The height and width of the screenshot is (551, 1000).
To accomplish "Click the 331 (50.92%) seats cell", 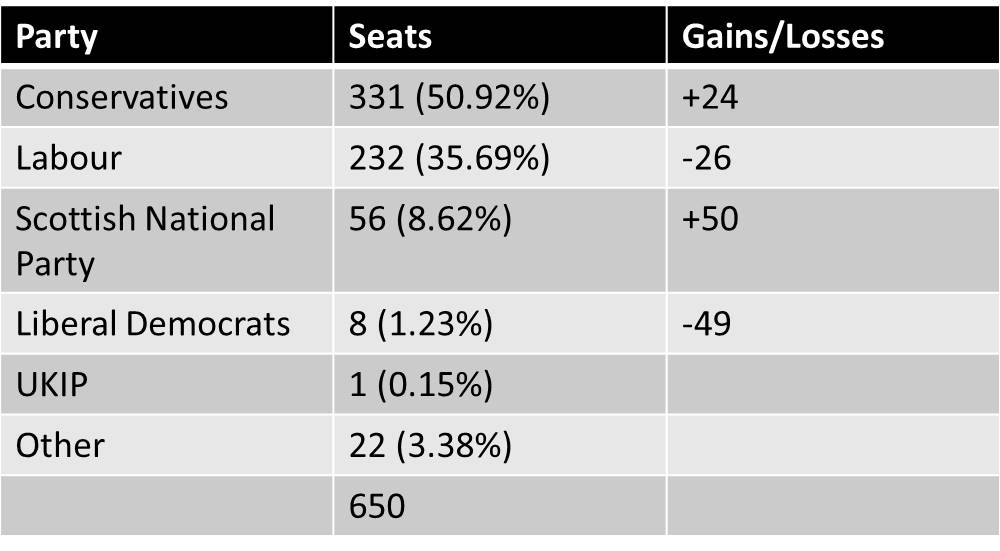I will 450,97.
